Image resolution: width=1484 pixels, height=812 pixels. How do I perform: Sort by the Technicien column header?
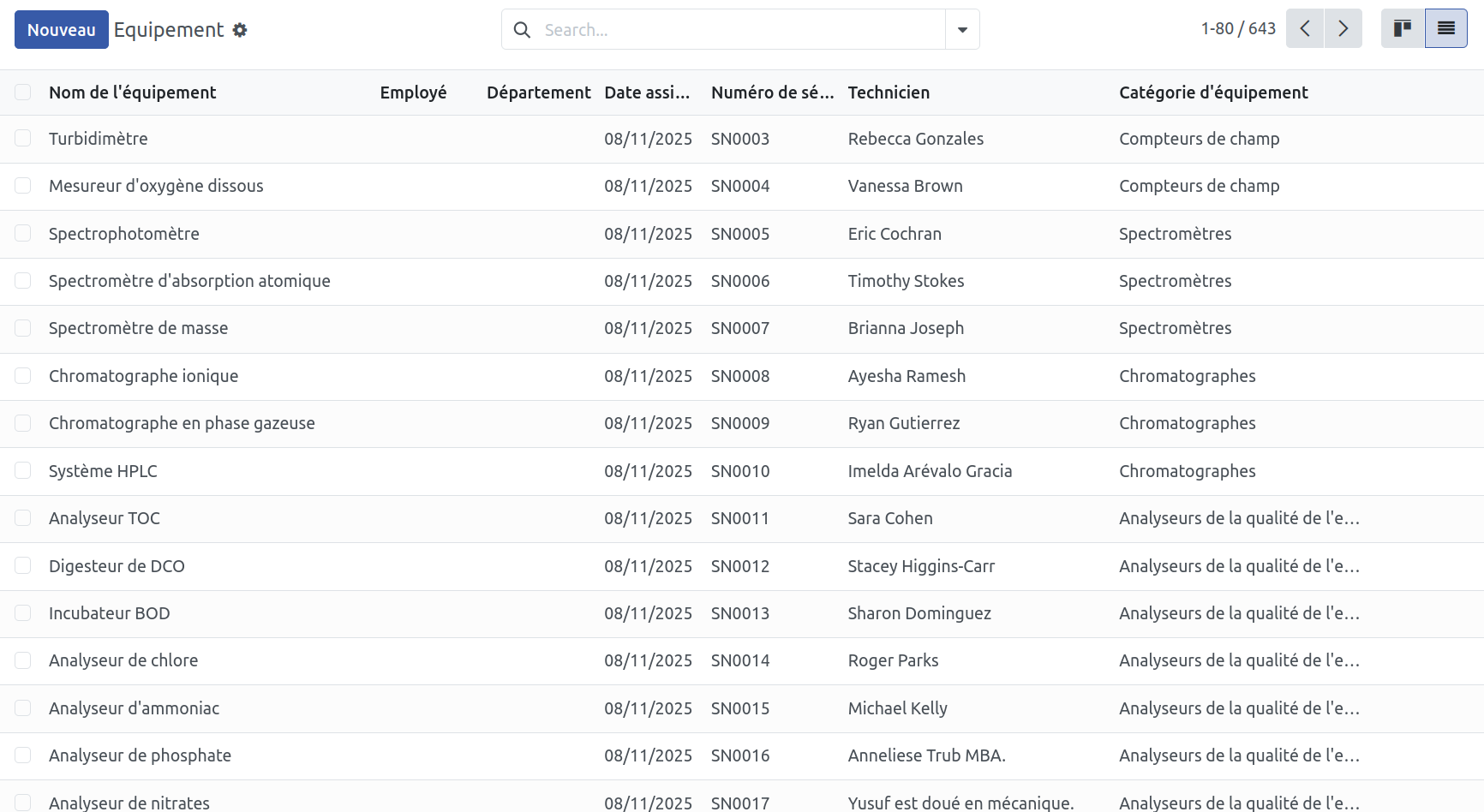[889, 93]
